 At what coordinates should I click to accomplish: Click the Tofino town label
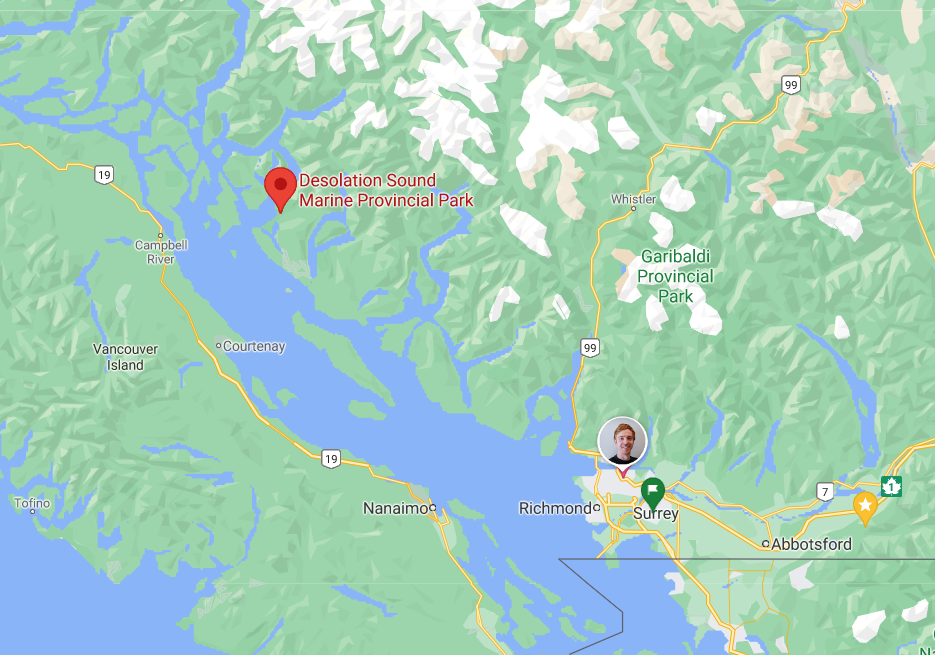pos(32,503)
